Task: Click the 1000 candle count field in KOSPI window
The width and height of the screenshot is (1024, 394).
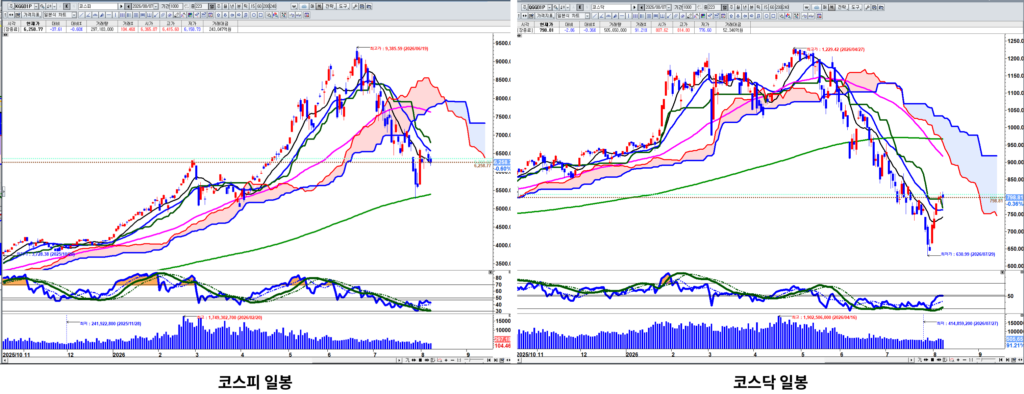Action: click(176, 6)
